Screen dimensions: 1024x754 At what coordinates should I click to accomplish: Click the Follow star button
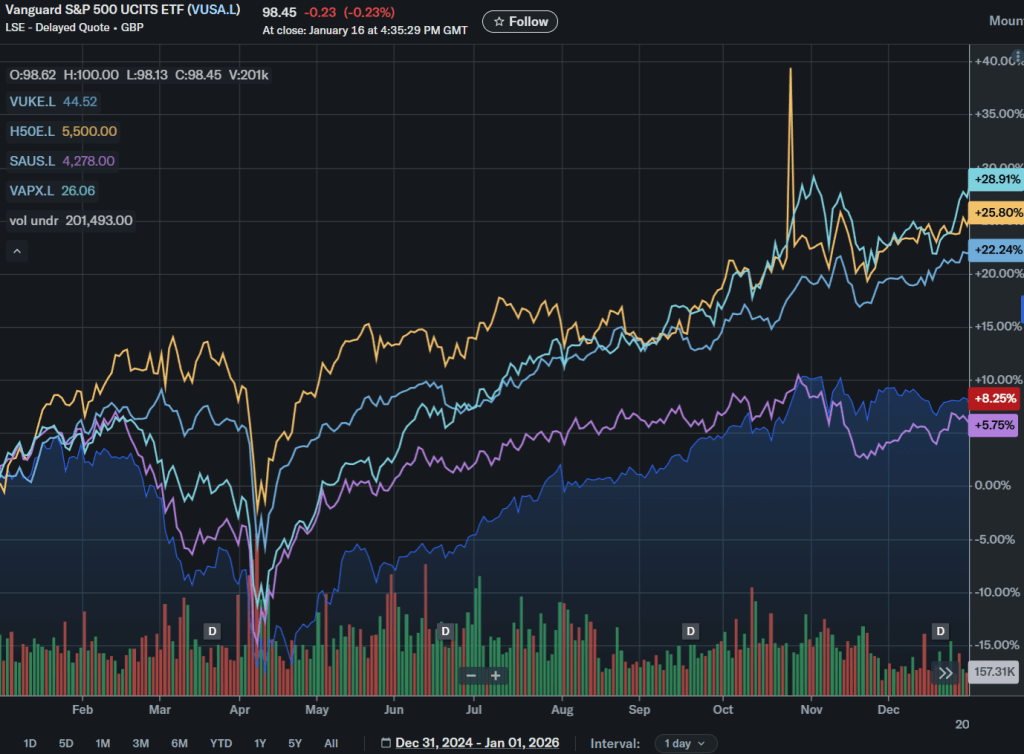pos(520,21)
